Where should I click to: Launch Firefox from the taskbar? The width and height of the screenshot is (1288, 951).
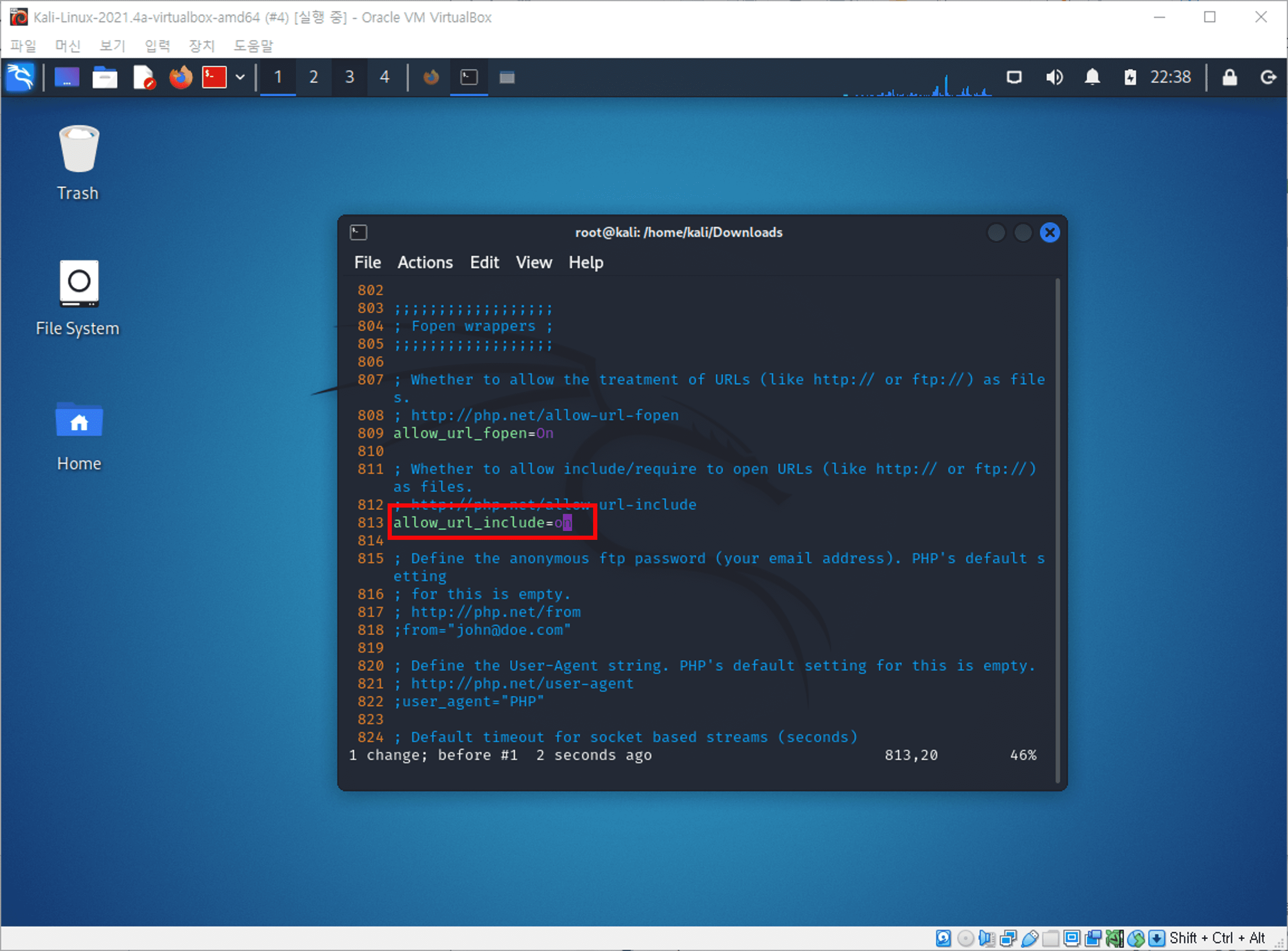pos(180,76)
